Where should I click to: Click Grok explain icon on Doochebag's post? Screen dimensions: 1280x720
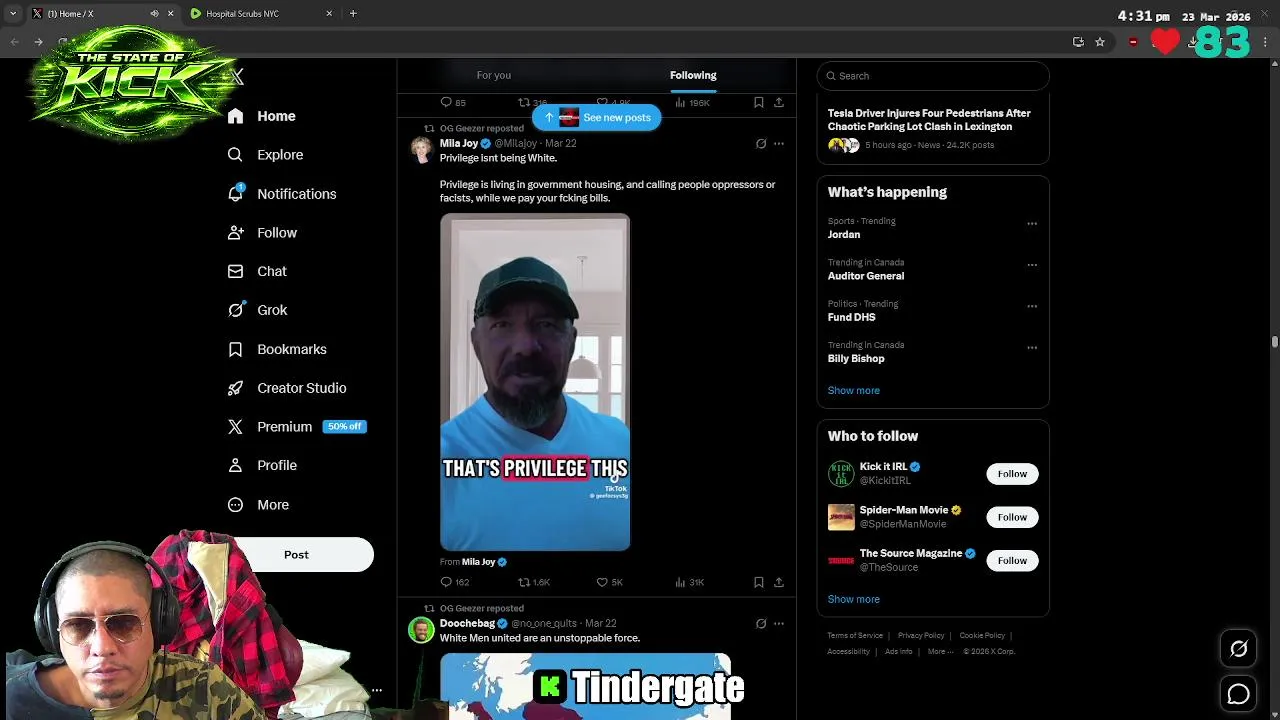tap(761, 624)
